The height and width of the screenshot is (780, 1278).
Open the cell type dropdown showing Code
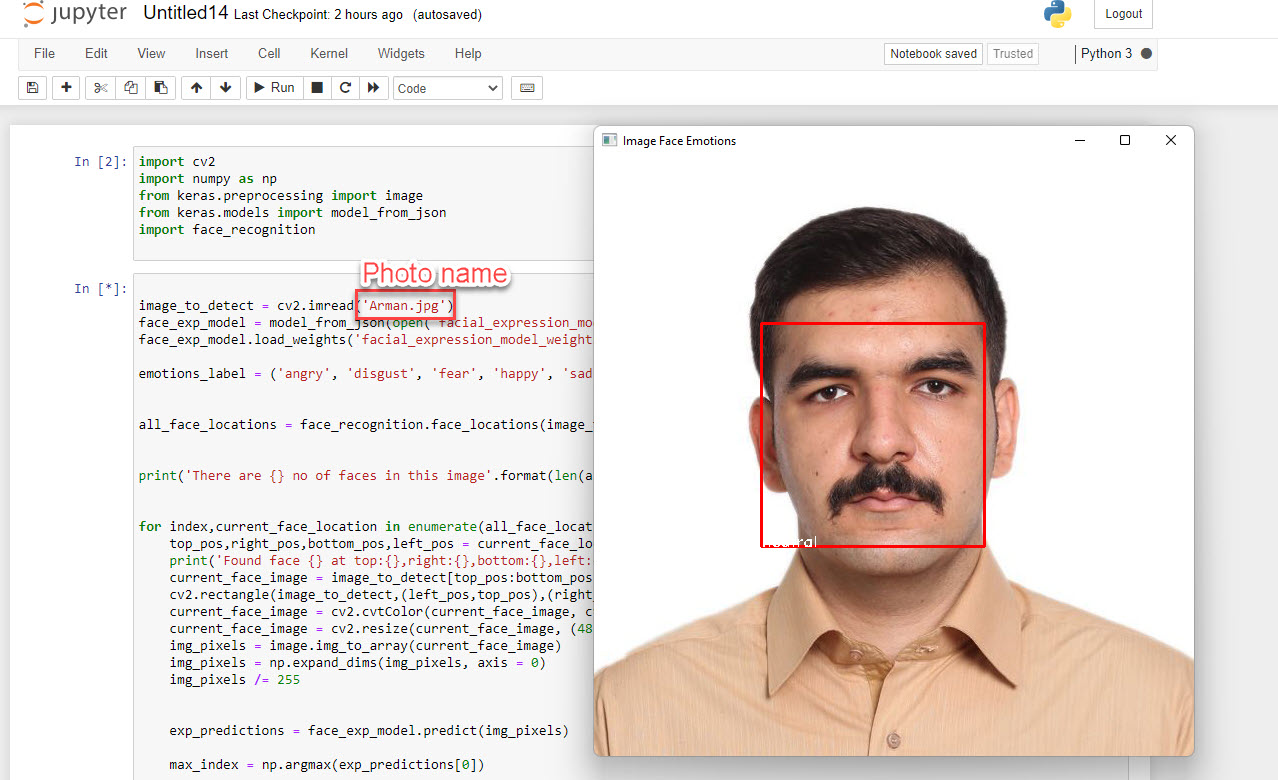coord(447,88)
